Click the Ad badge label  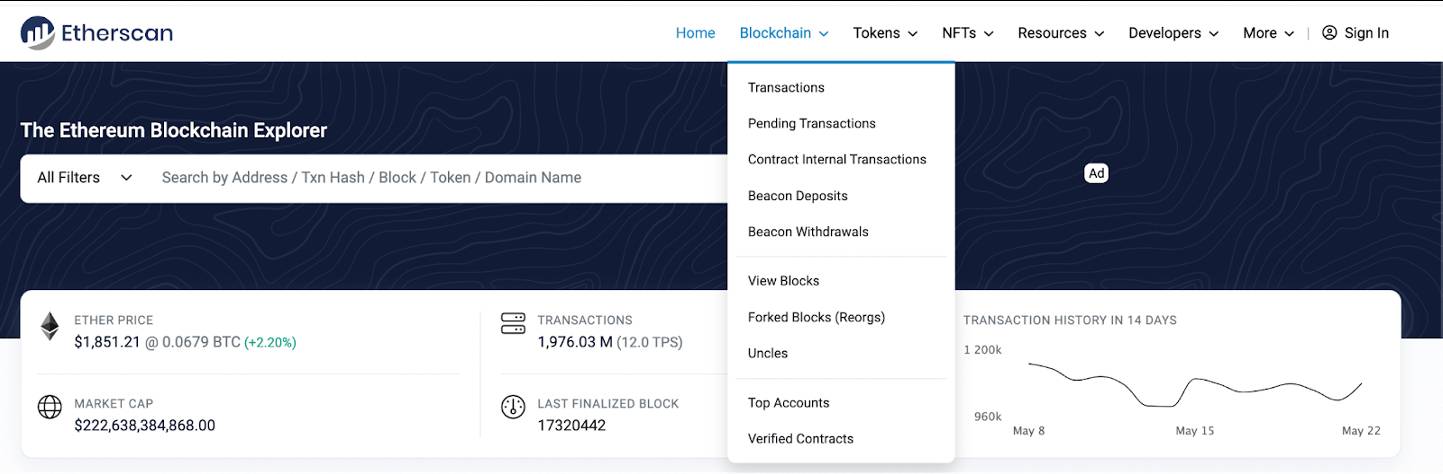tap(1096, 173)
